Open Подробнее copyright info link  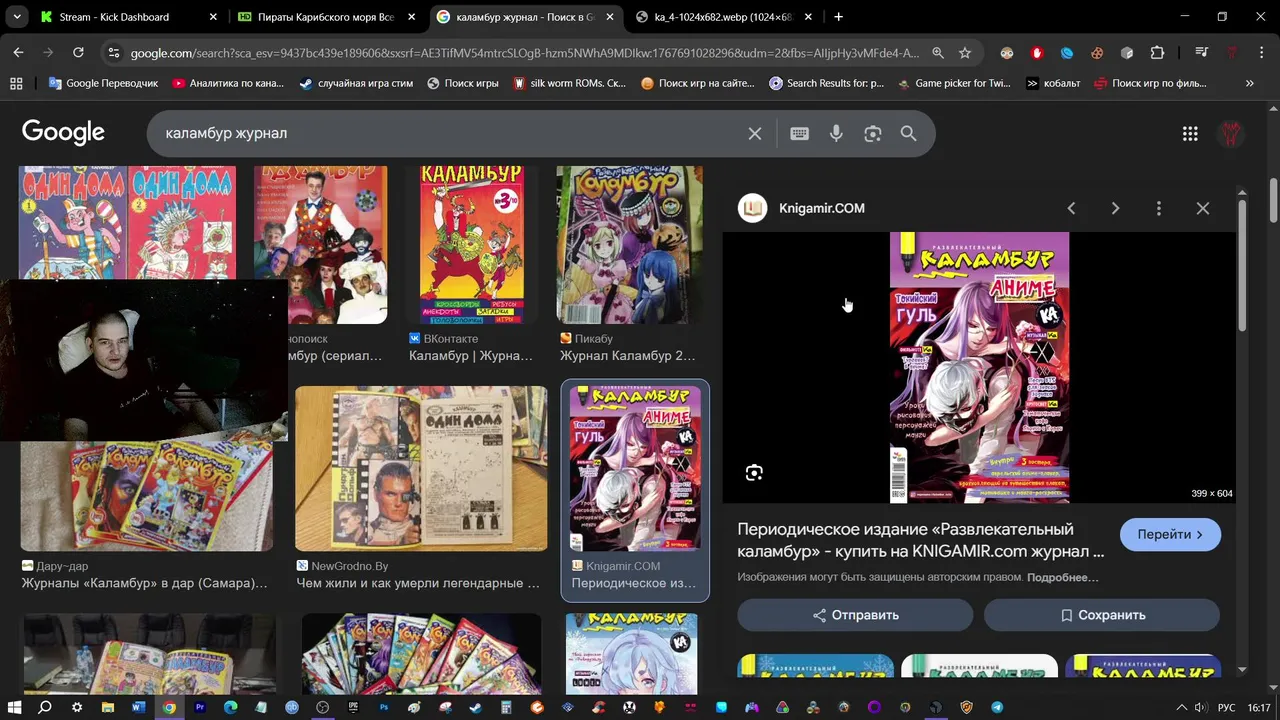[1062, 577]
